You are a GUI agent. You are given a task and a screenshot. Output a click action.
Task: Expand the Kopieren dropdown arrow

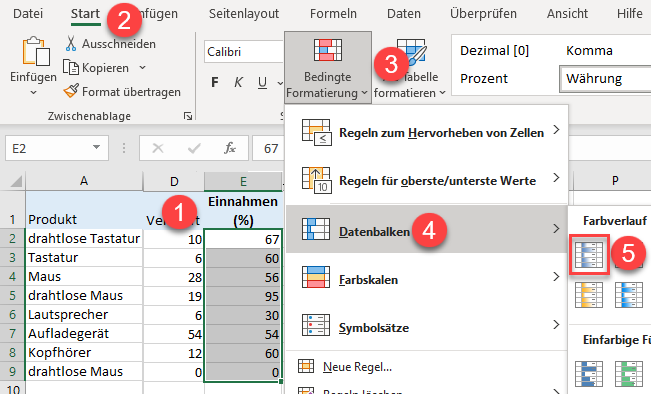[142, 67]
